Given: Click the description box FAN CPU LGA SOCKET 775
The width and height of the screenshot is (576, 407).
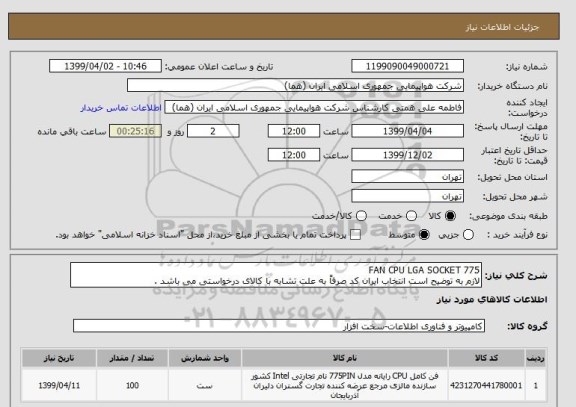Looking at the screenshot, I should [276, 275].
